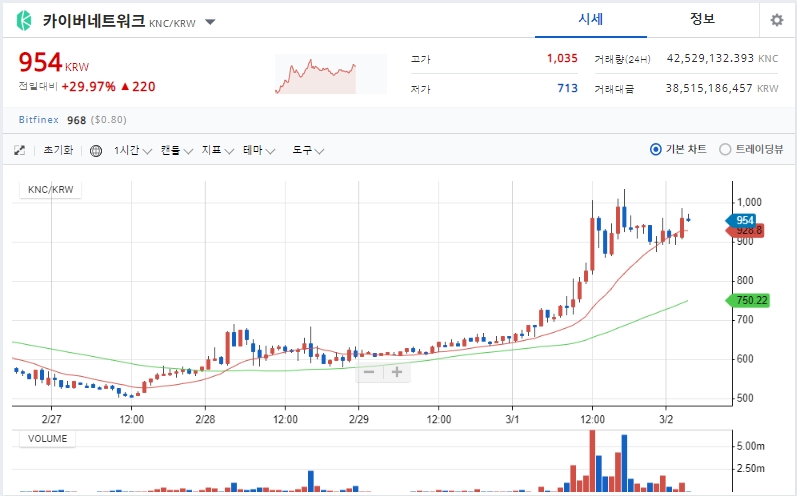This screenshot has height=496, width=797.
Task: Click the 2/28 date axis label
Action: 205,419
